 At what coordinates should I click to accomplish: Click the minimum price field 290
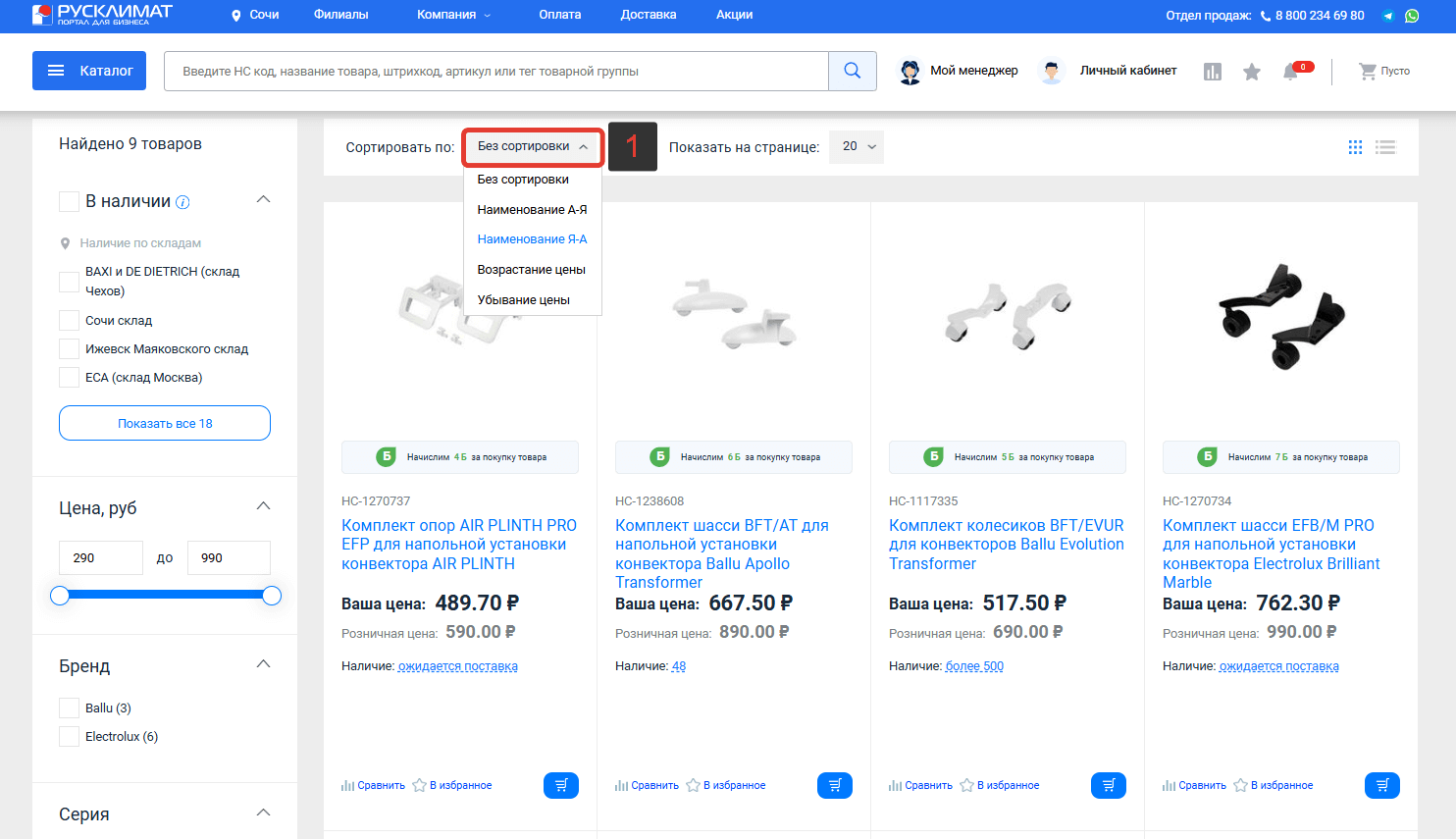point(101,557)
